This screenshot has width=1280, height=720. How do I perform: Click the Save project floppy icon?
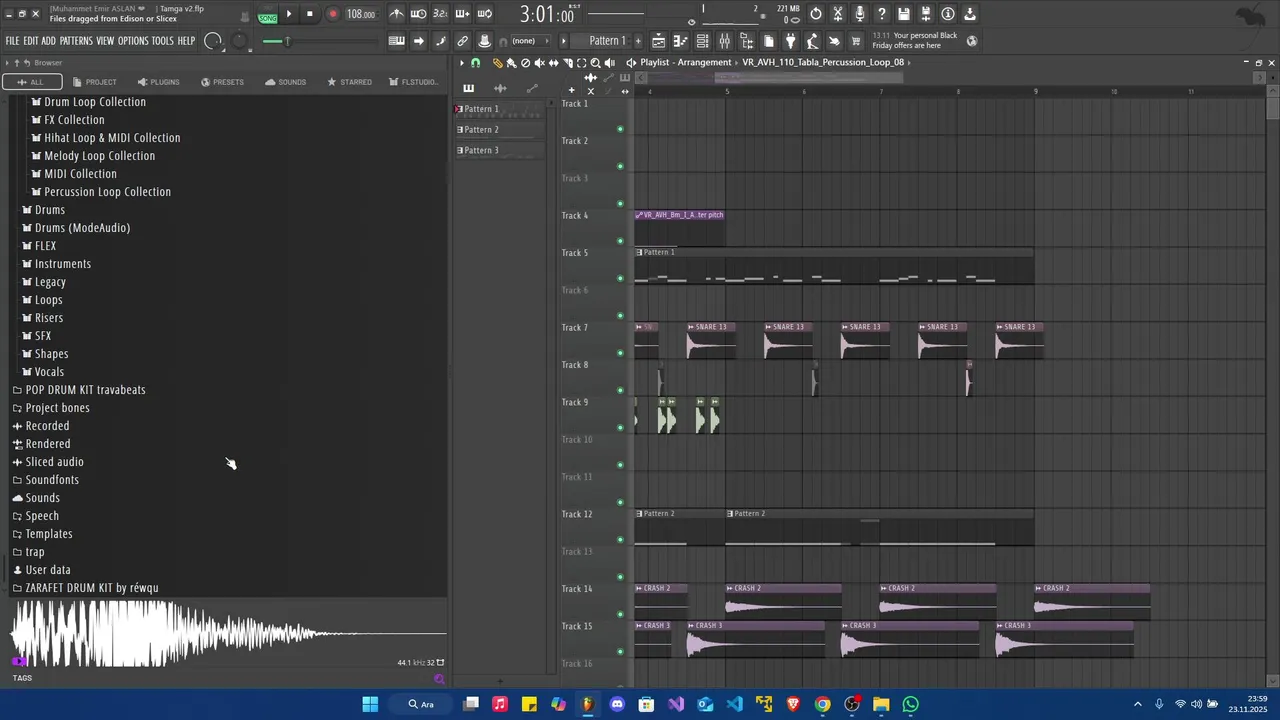(x=904, y=14)
